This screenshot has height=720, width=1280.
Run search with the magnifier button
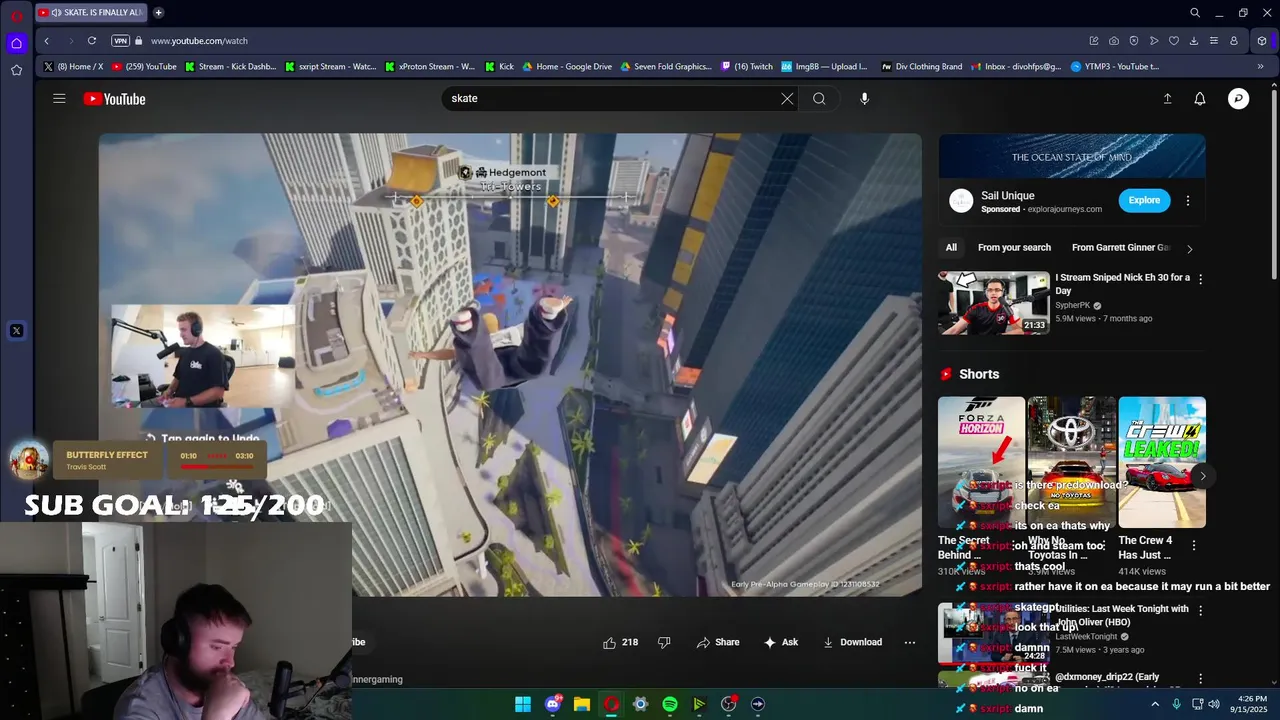coord(819,98)
